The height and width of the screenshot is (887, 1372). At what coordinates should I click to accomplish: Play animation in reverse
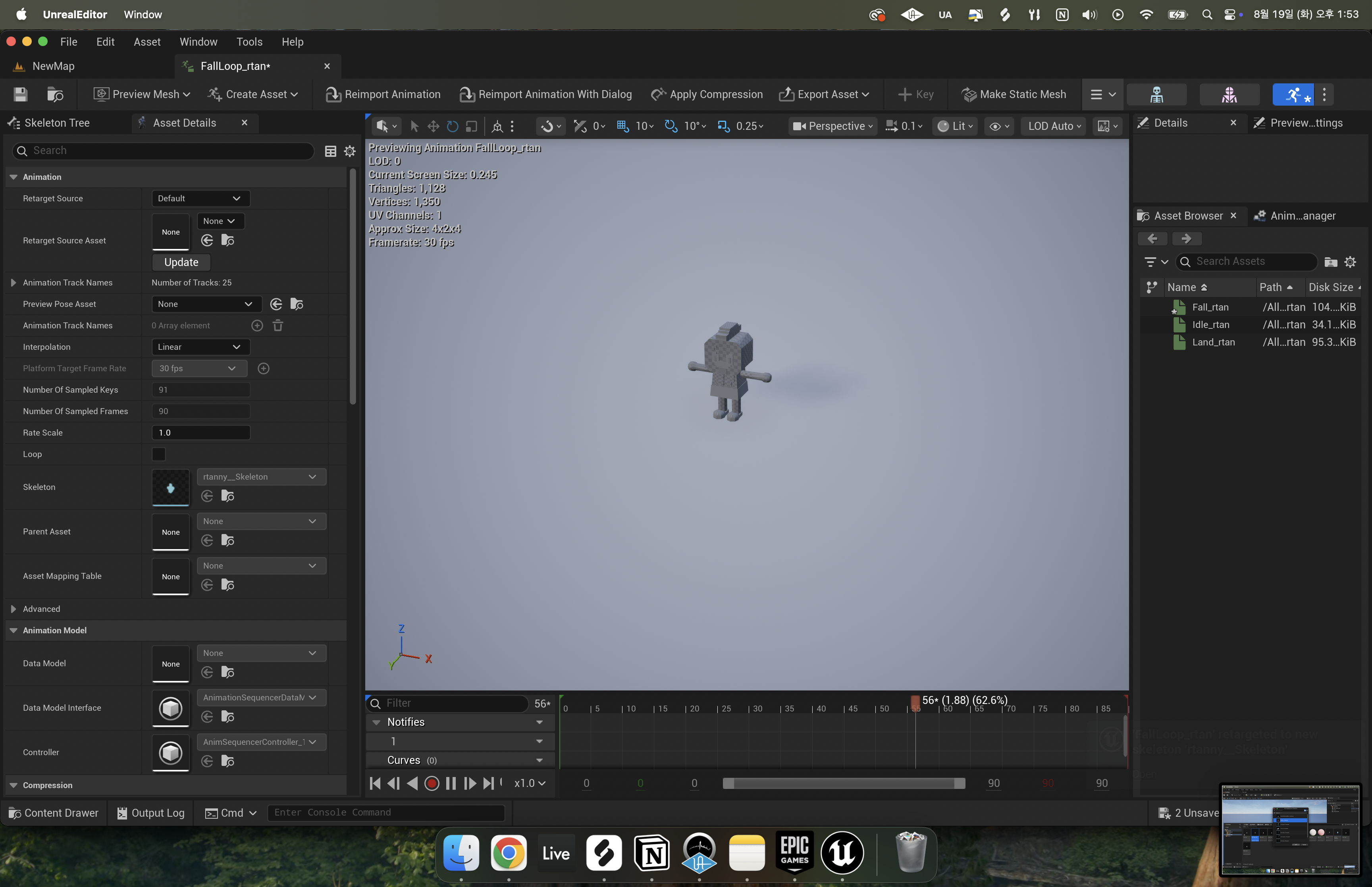click(412, 783)
